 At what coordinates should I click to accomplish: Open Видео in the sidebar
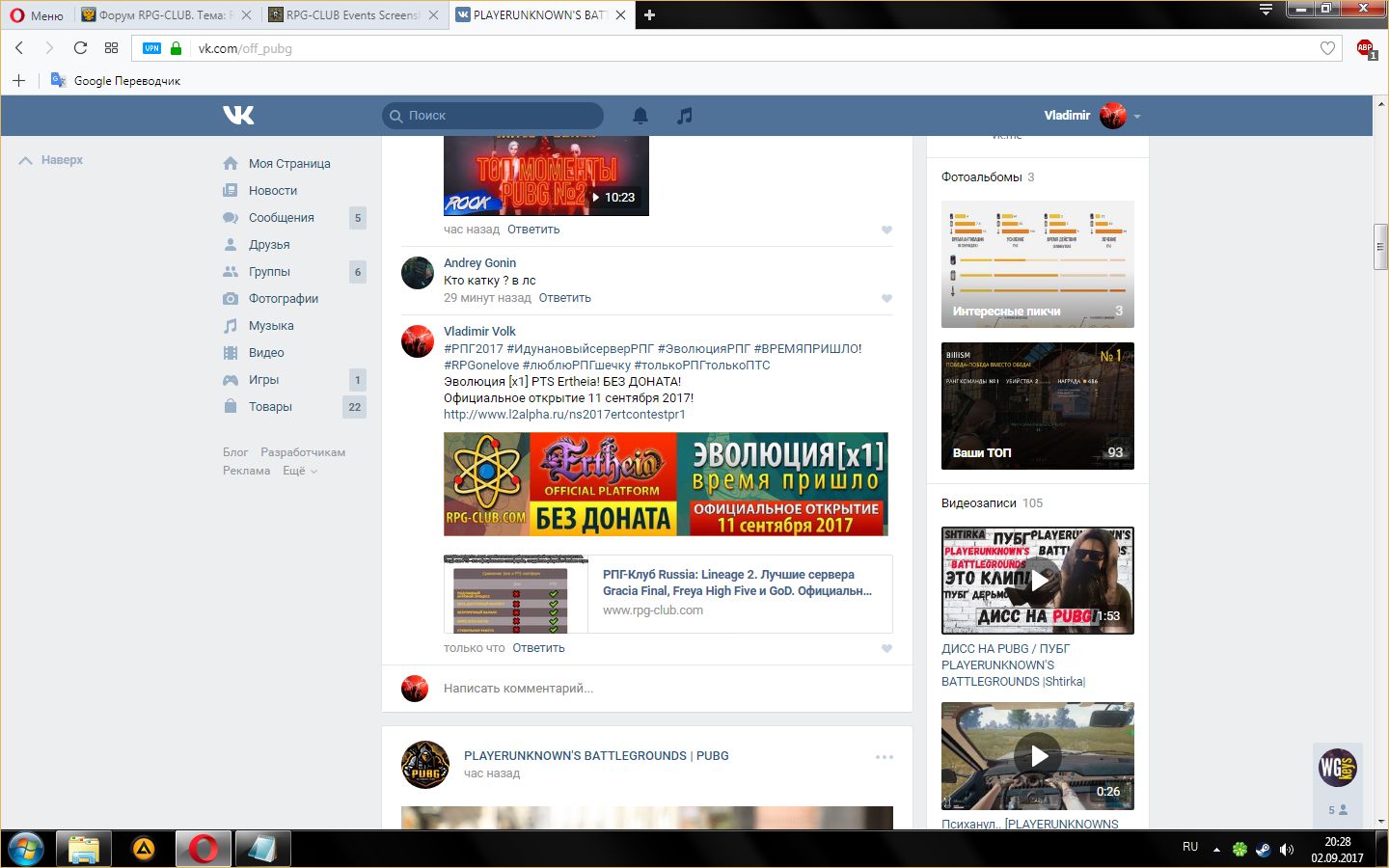click(x=266, y=352)
